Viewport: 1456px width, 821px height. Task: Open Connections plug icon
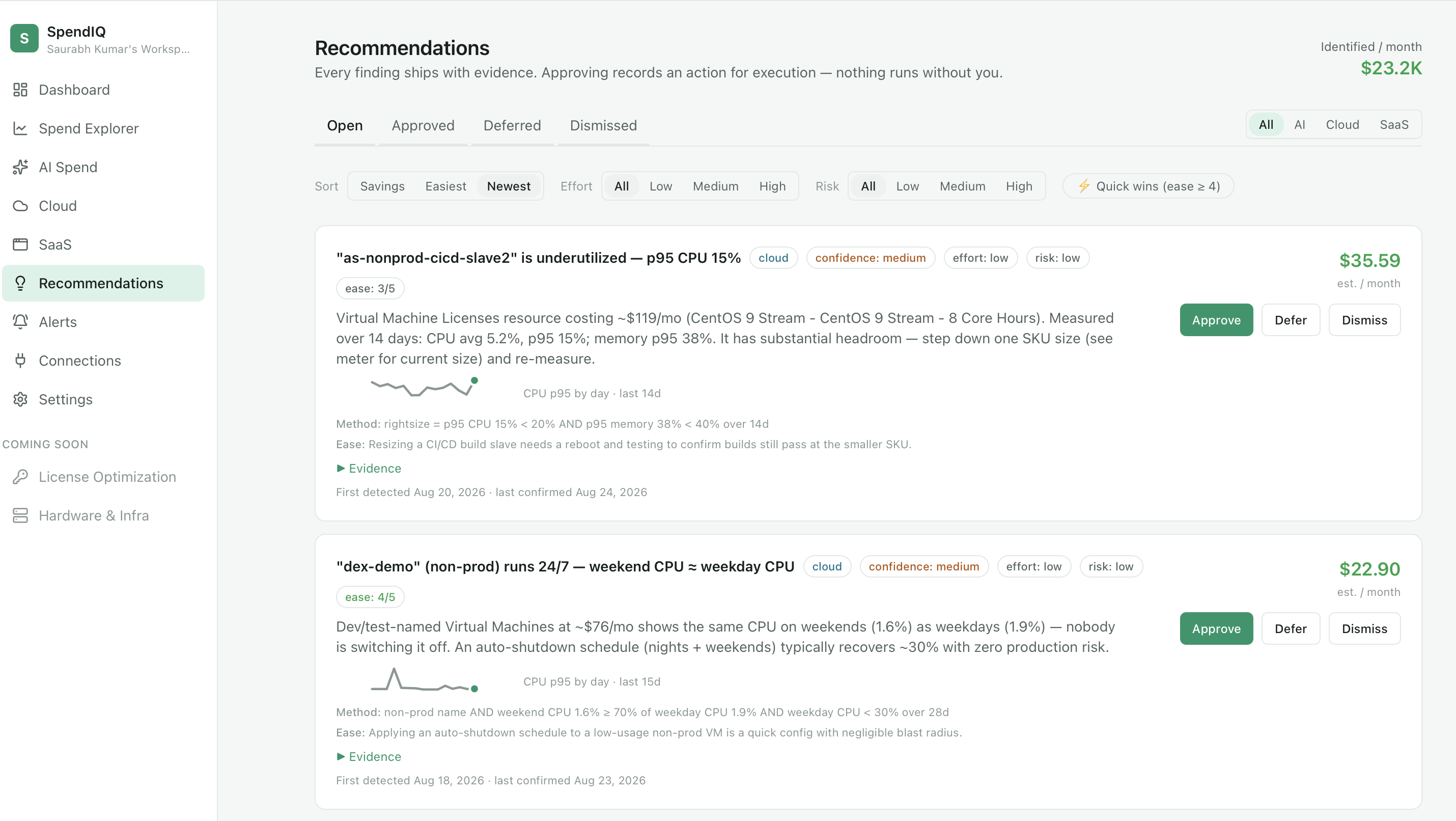20,360
